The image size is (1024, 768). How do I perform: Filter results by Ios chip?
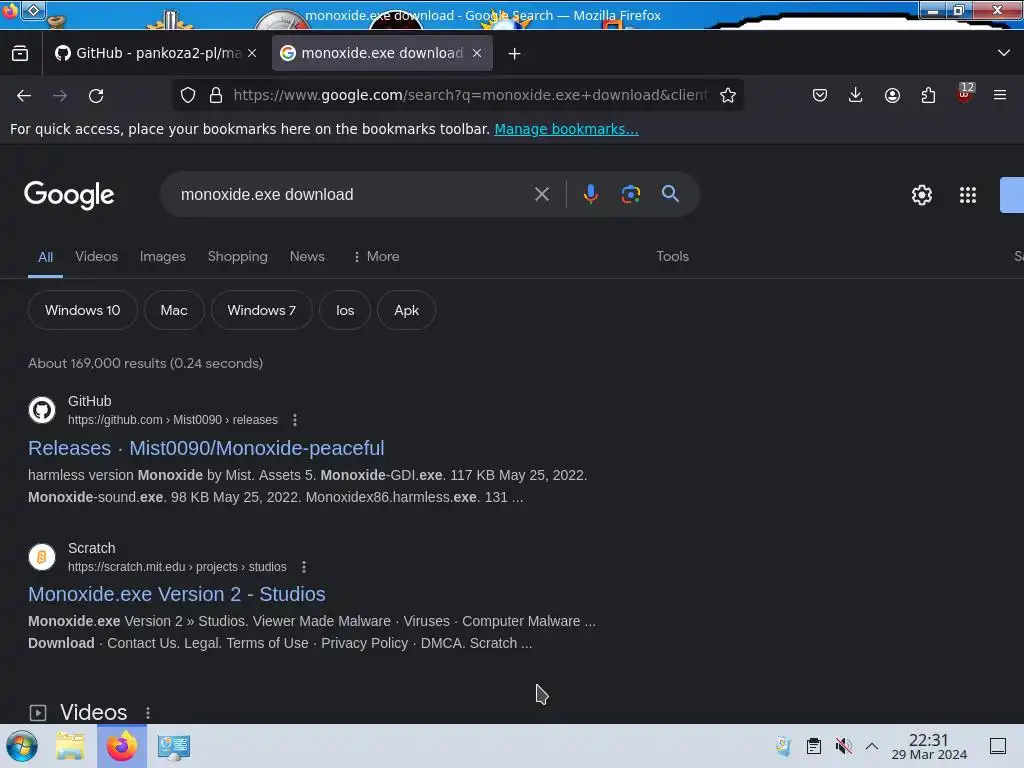click(x=345, y=310)
